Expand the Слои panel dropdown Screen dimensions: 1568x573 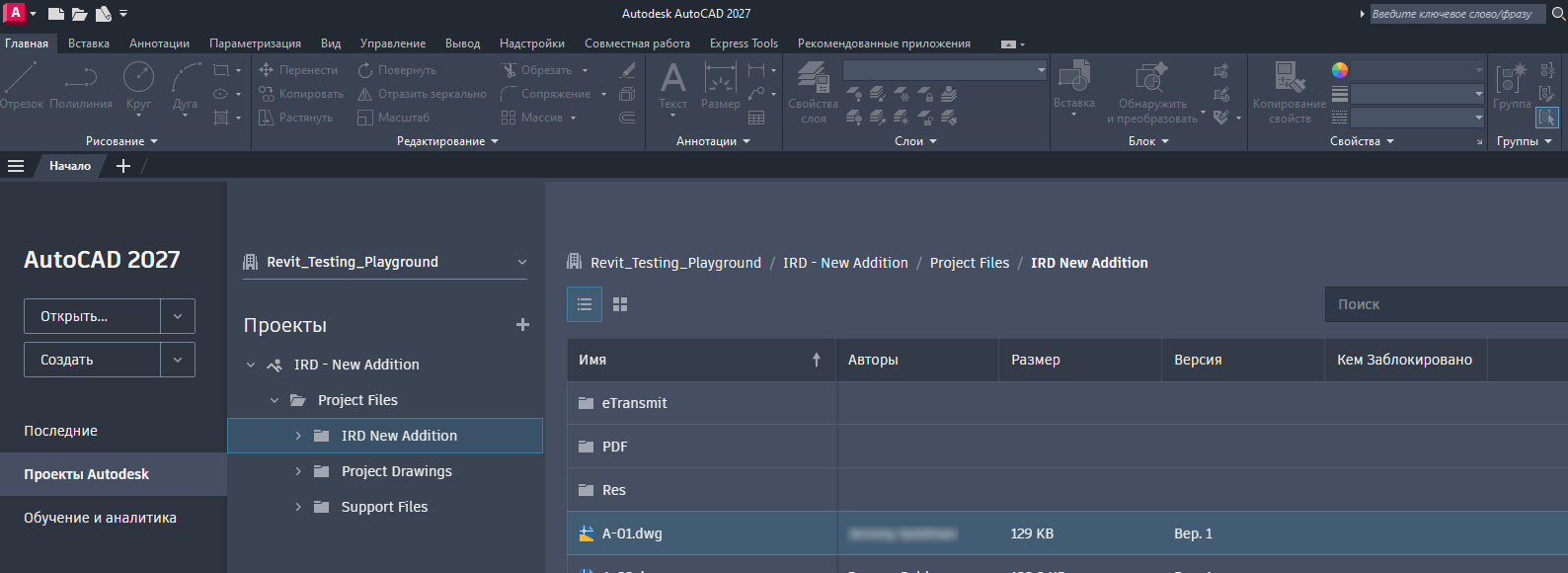point(915,141)
